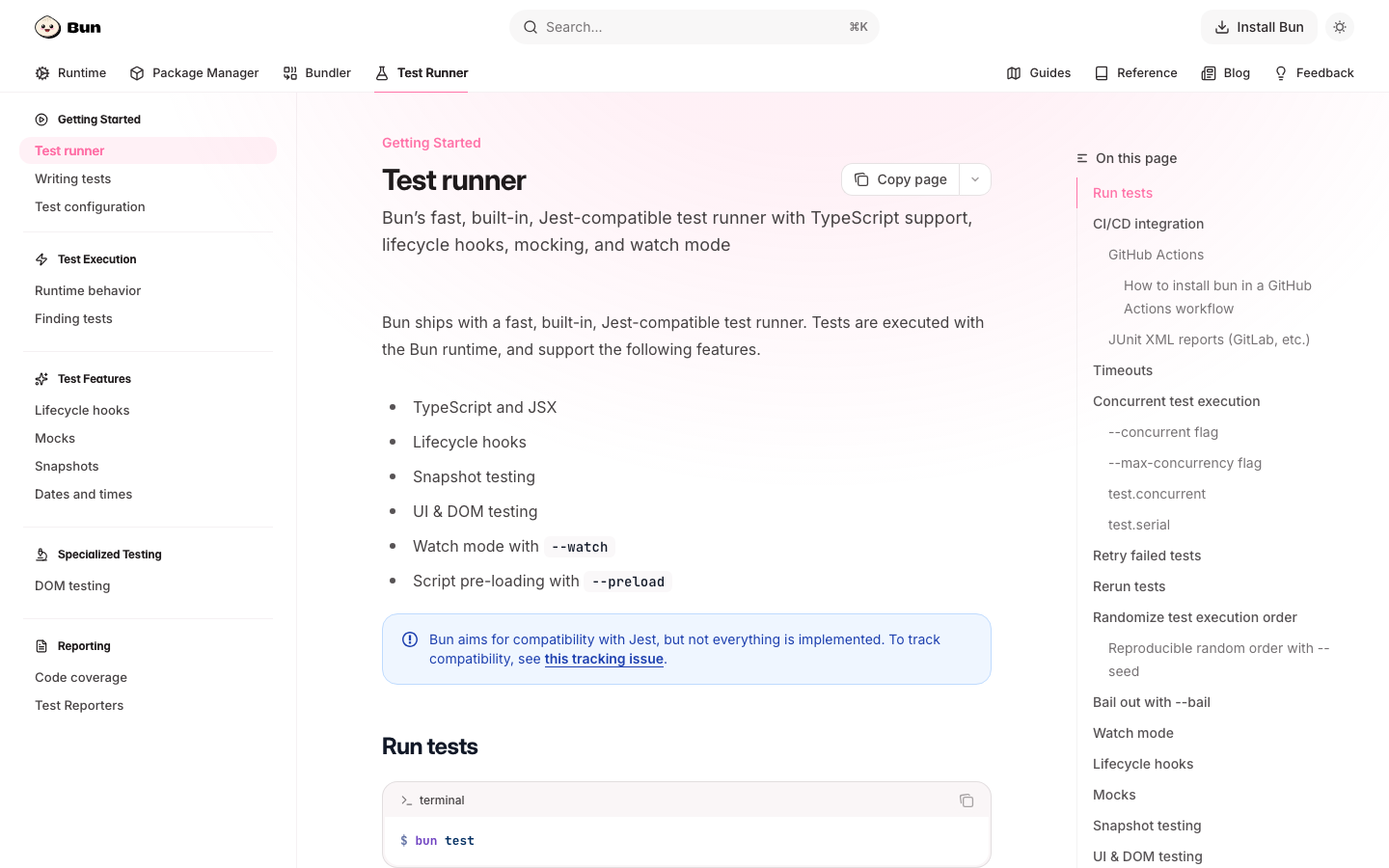Click the terminal prompt icon
This screenshot has width=1389, height=868.
[406, 800]
